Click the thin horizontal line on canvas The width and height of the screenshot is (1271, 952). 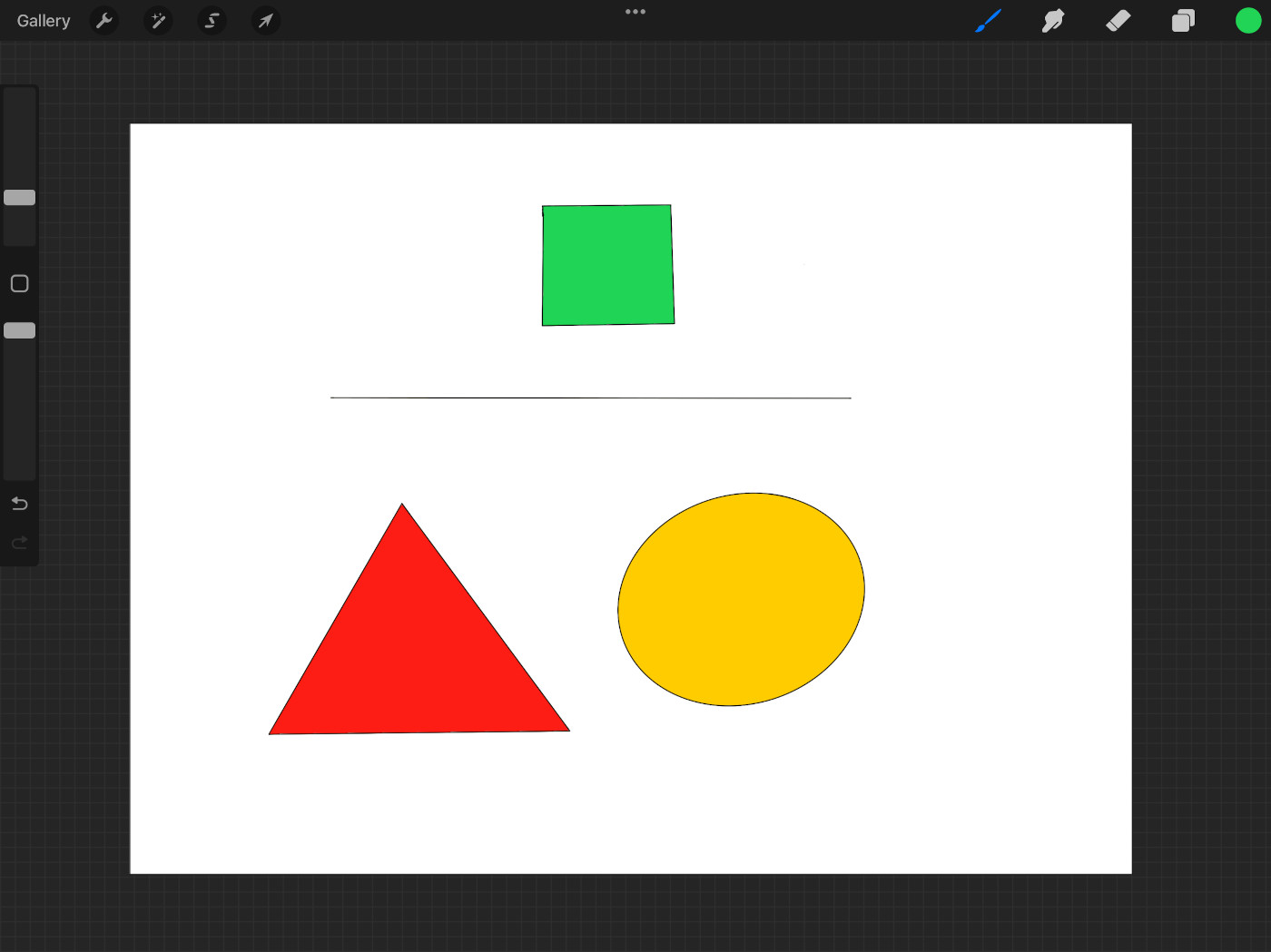pyautogui.click(x=590, y=397)
